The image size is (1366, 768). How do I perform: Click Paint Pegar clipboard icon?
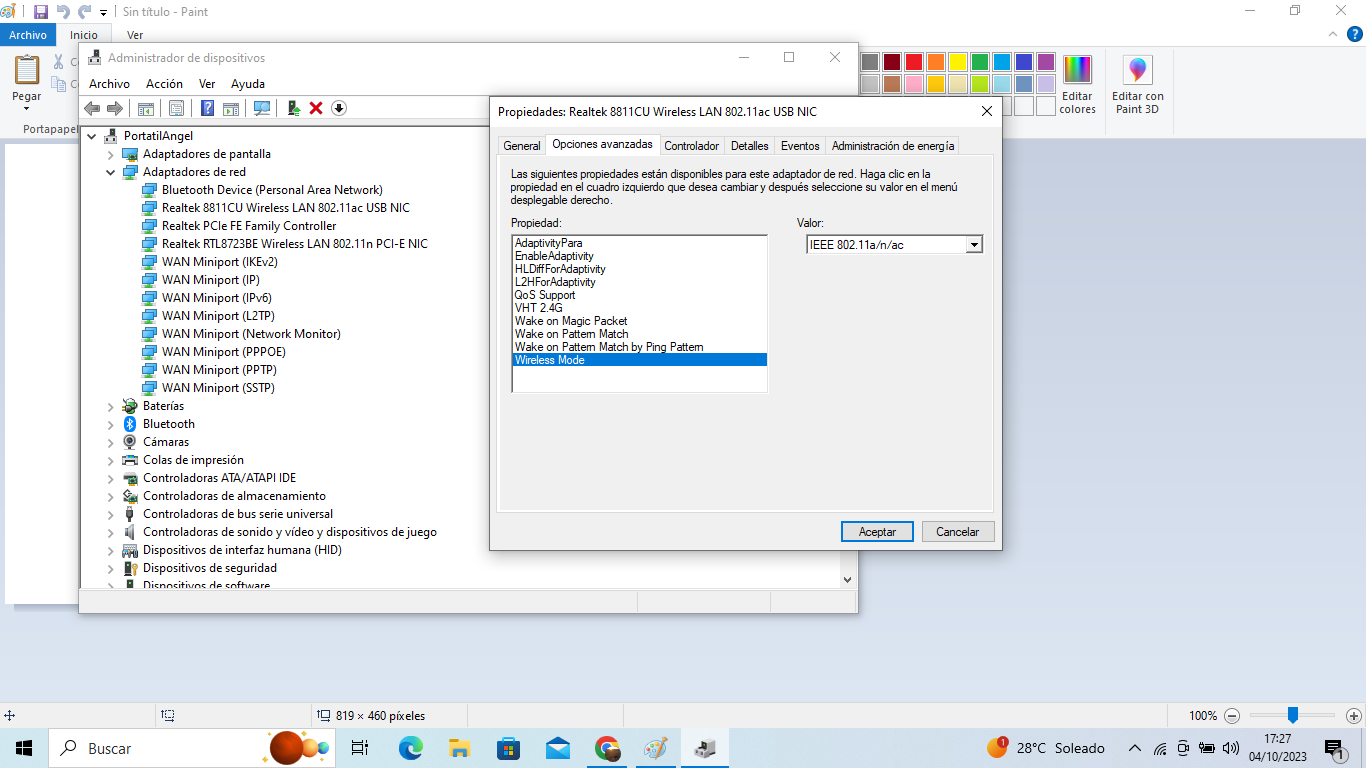pos(27,70)
